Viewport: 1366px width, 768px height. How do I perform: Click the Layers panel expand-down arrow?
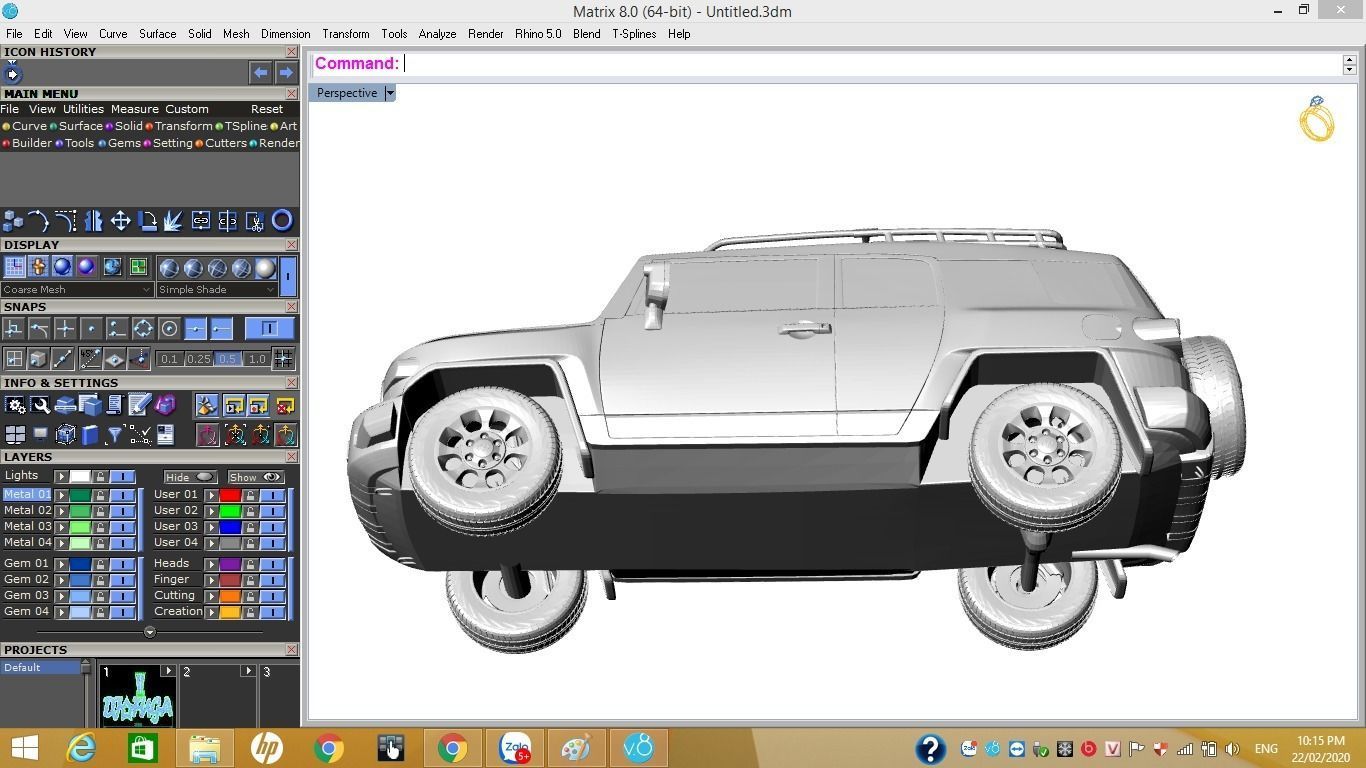pos(150,632)
